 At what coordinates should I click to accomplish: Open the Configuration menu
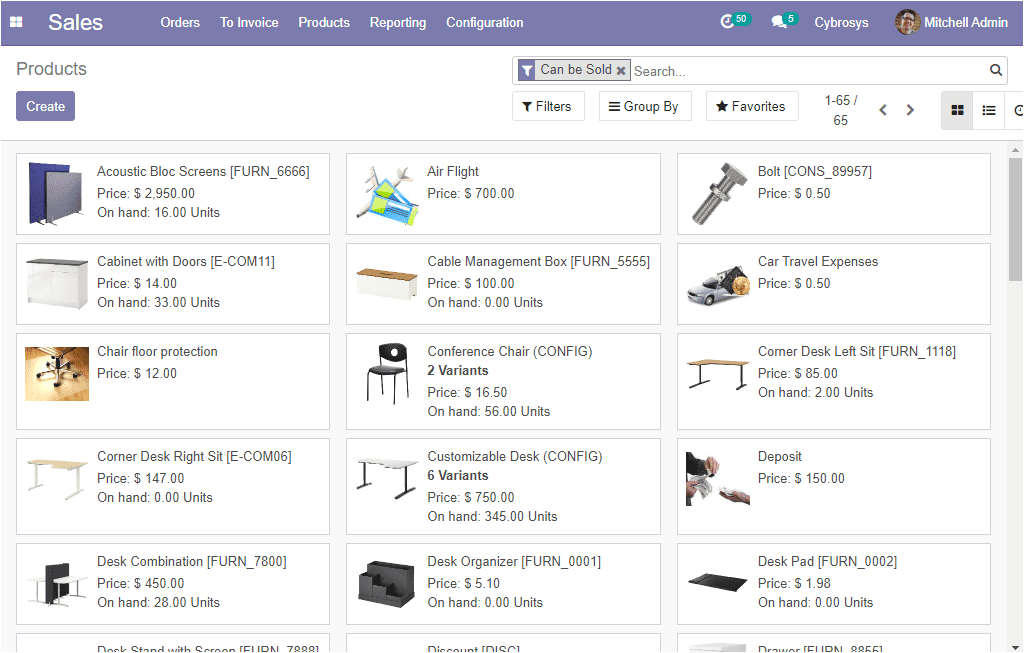pyautogui.click(x=485, y=22)
